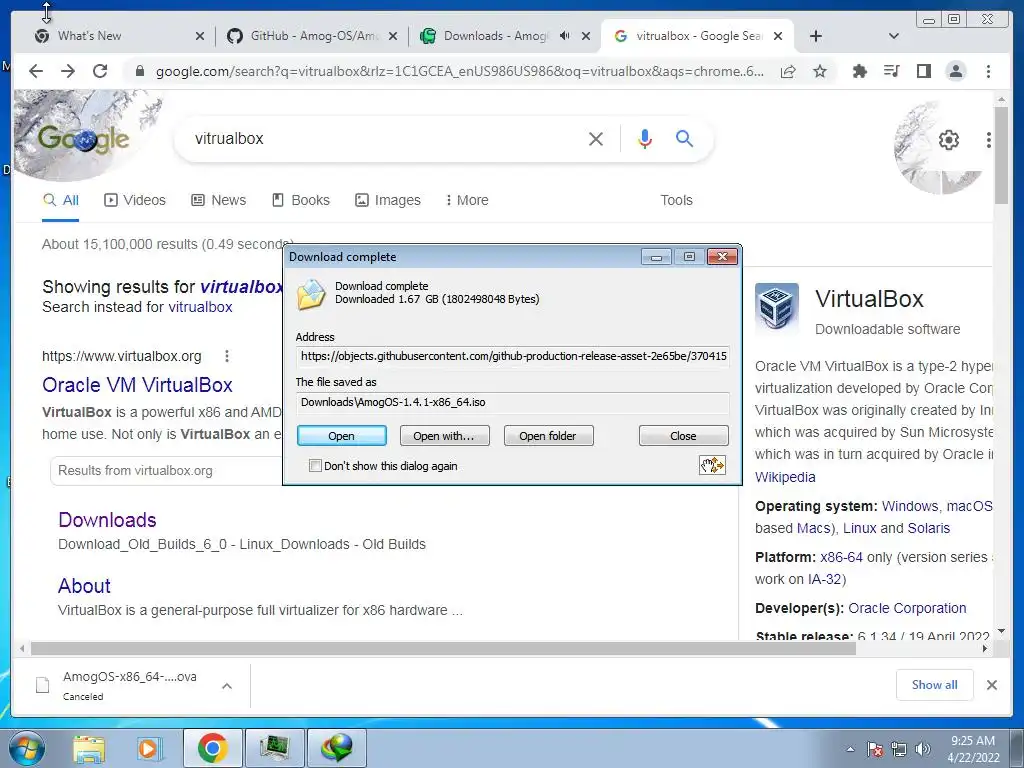
Task: Open Windows Media Player from taskbar
Action: [149, 748]
